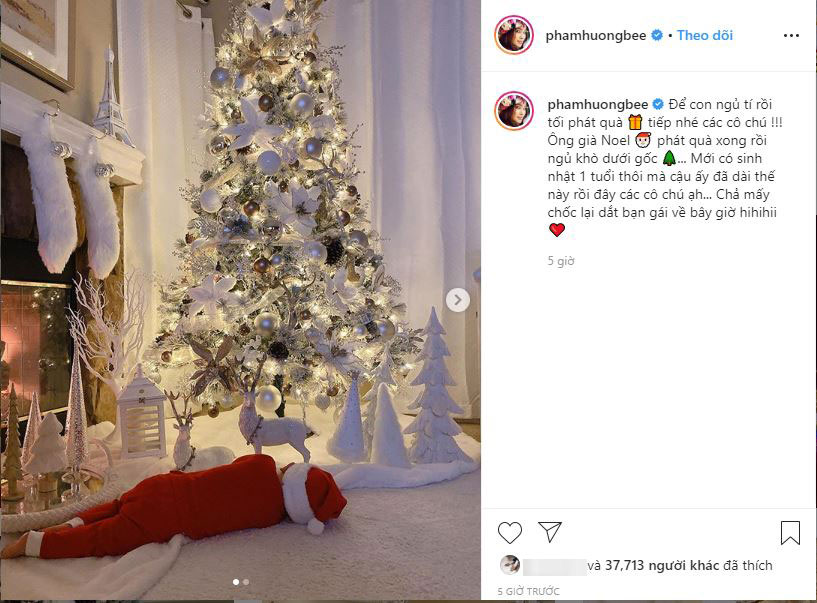The height and width of the screenshot is (603, 817).
Task: Open phamhuongbee username in caption
Action: point(598,104)
